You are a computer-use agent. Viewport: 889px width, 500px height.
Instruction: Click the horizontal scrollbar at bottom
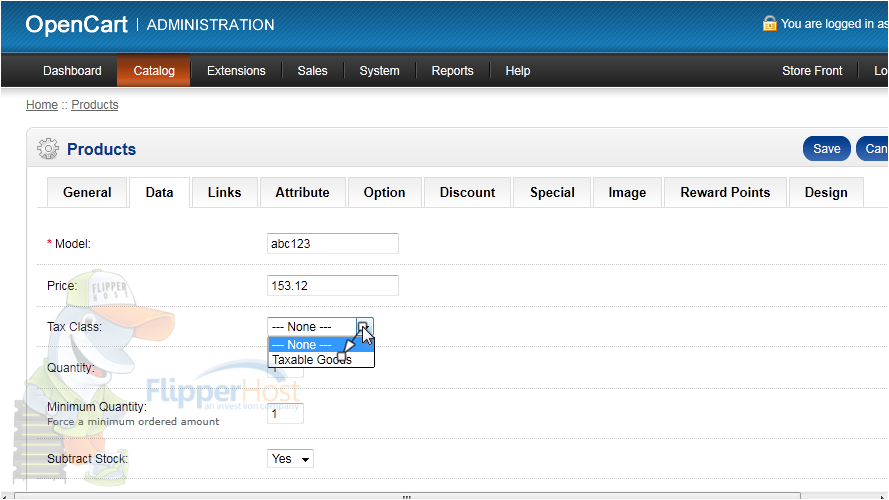point(407,496)
